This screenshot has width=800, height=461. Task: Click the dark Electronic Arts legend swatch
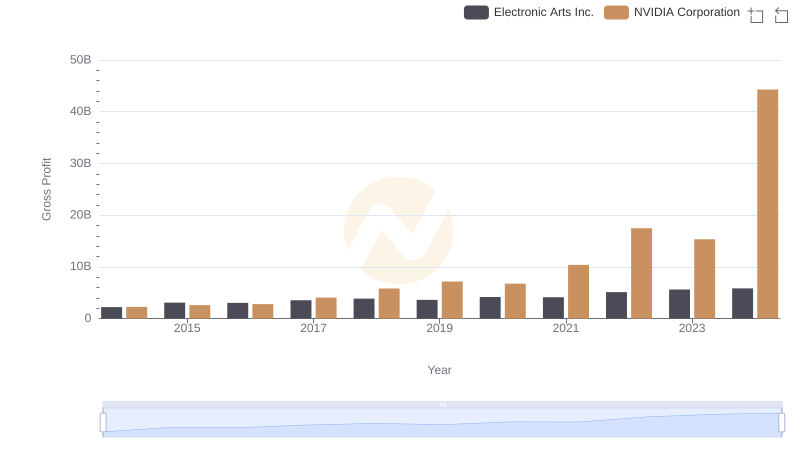point(476,12)
